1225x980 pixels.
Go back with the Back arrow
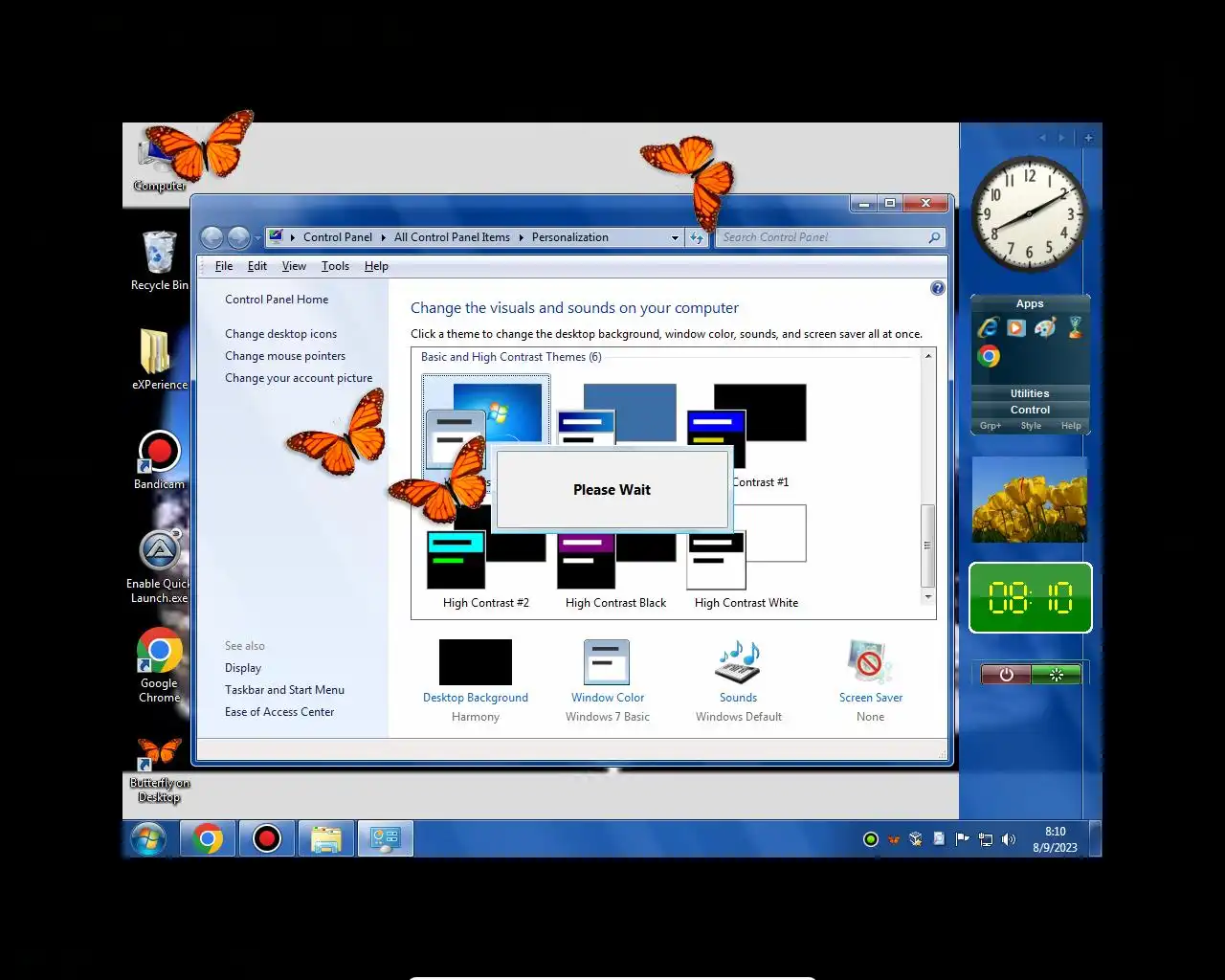coord(212,237)
